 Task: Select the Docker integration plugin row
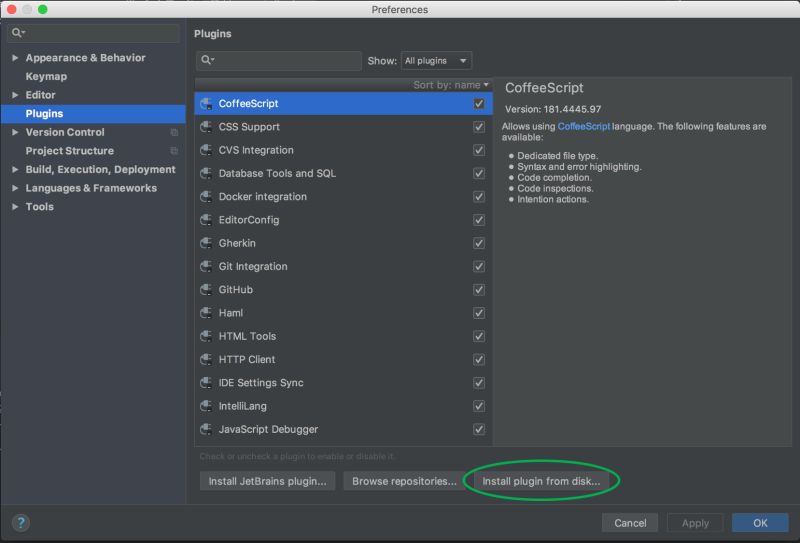[343, 196]
